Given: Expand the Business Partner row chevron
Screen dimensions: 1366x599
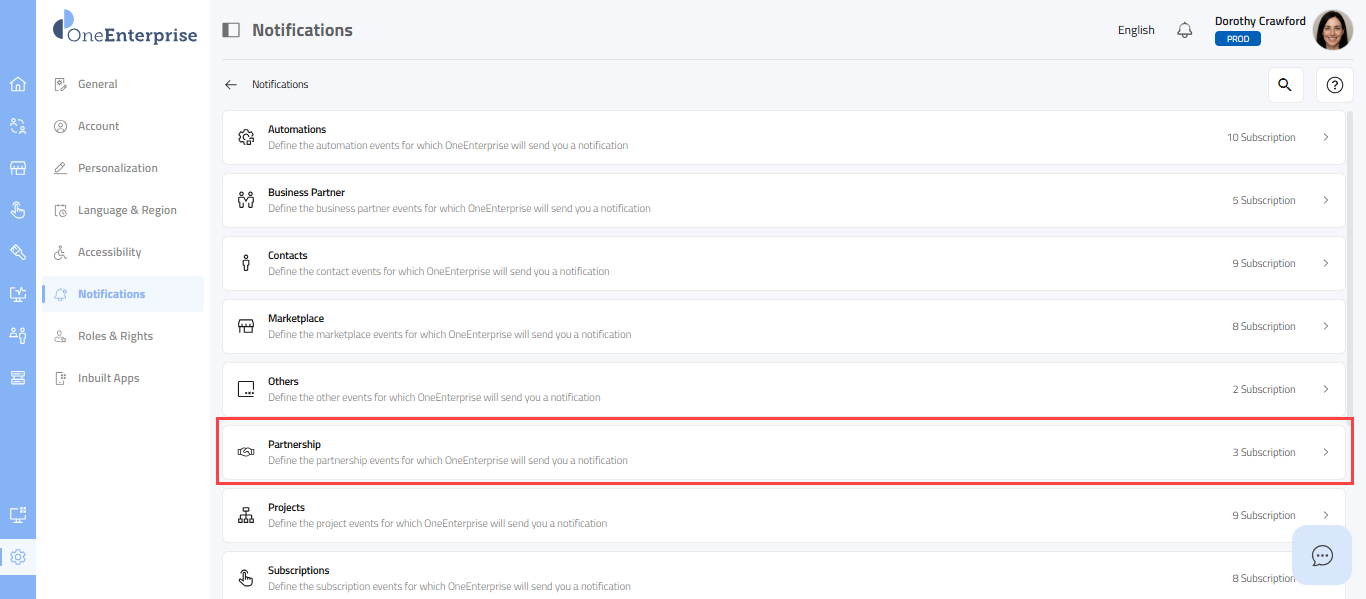Looking at the screenshot, I should [x=1326, y=200].
